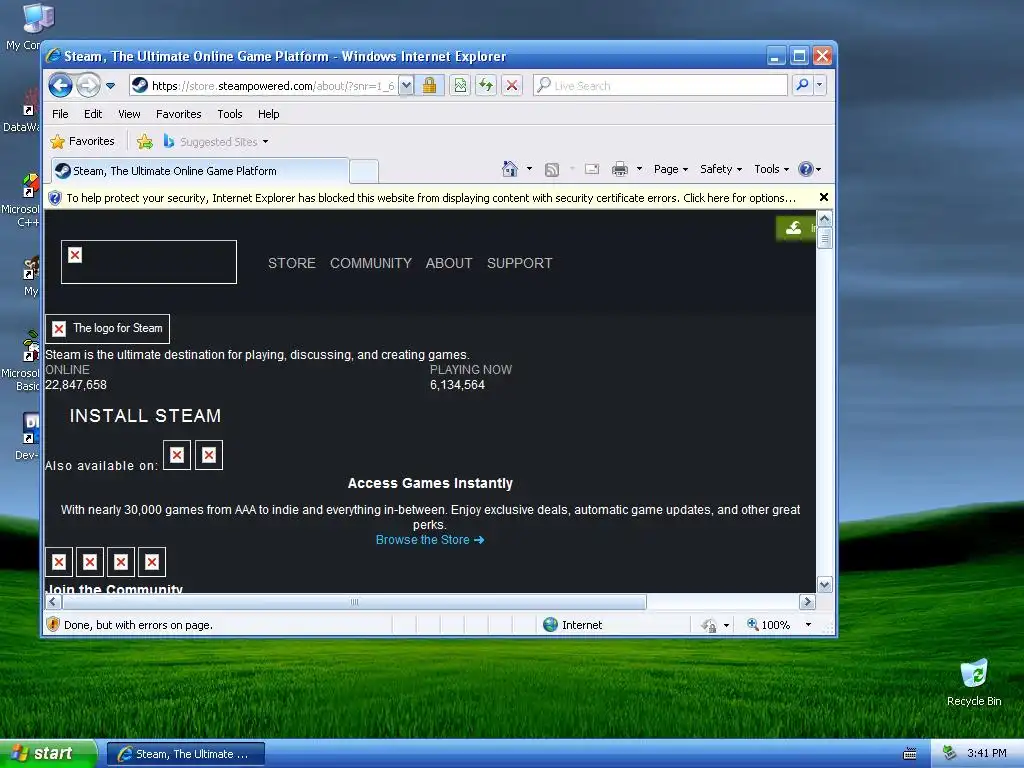Open the Windows start menu
The image size is (1024, 768).
coord(48,754)
